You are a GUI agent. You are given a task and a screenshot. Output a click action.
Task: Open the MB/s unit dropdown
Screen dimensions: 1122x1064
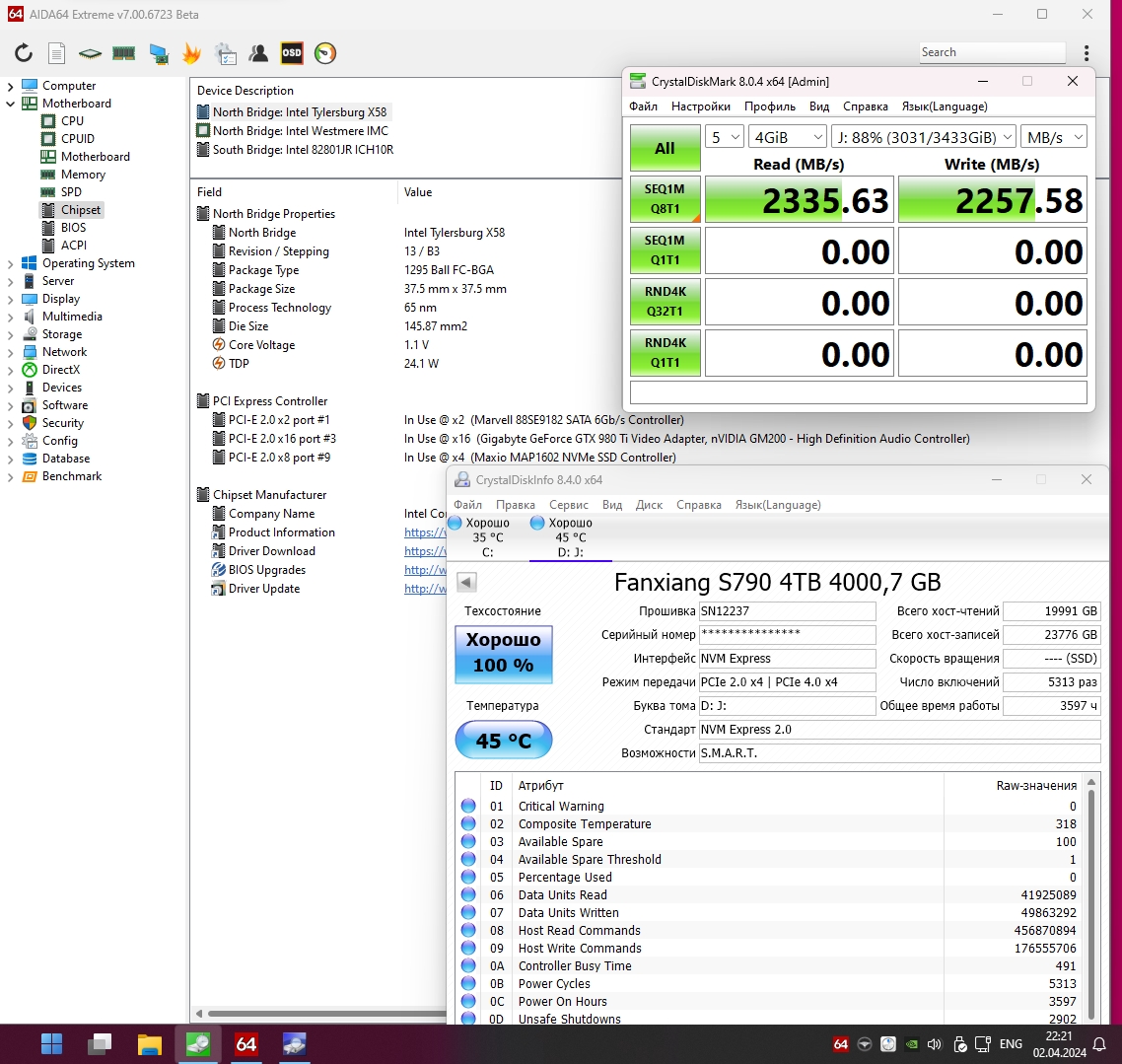1052,137
